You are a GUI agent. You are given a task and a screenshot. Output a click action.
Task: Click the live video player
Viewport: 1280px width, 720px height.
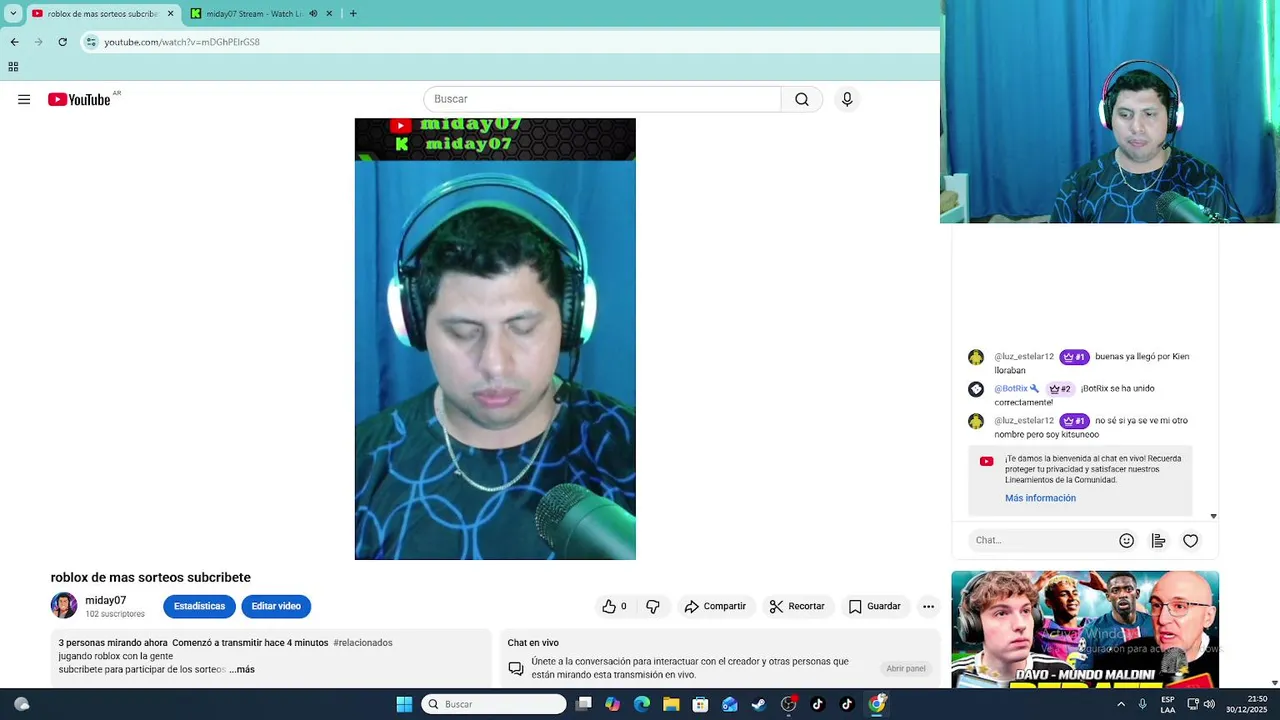(x=495, y=339)
